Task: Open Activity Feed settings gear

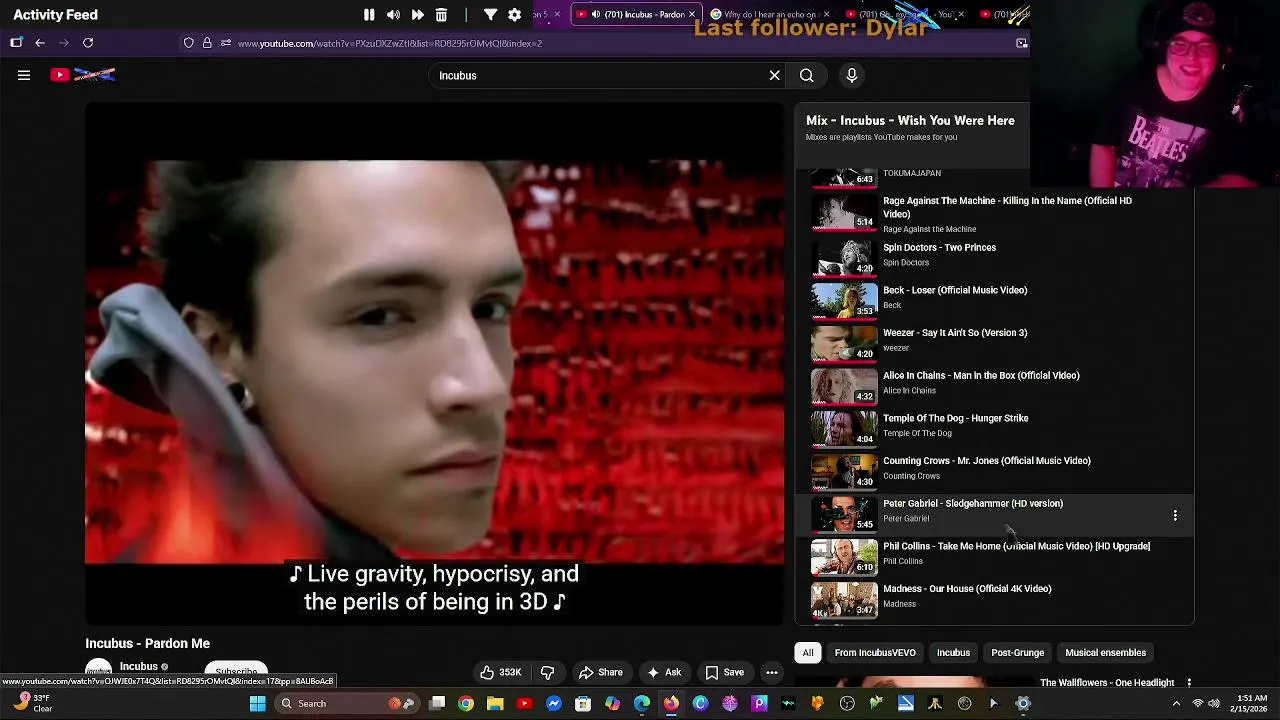Action: pos(514,15)
